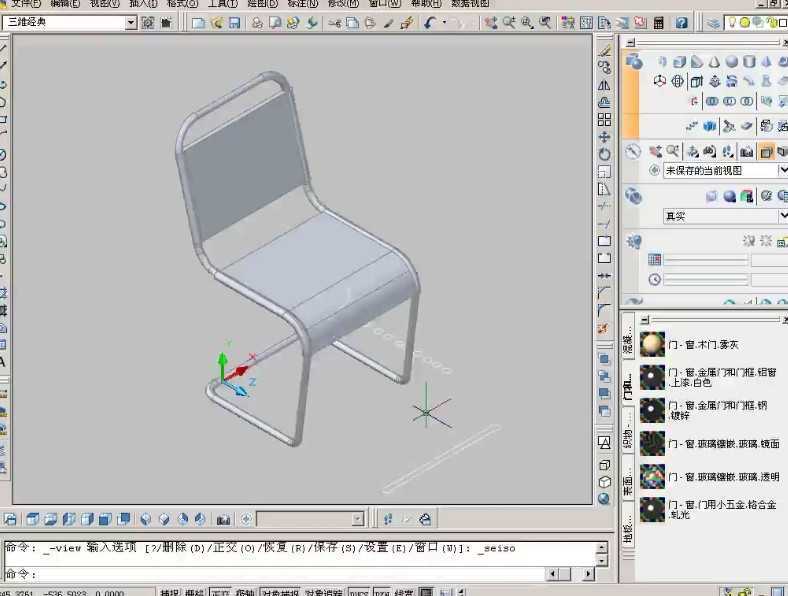Viewport: 788px width, 596px height.
Task: Toggle 正交 ortho mode in status bar
Action: (x=220, y=593)
